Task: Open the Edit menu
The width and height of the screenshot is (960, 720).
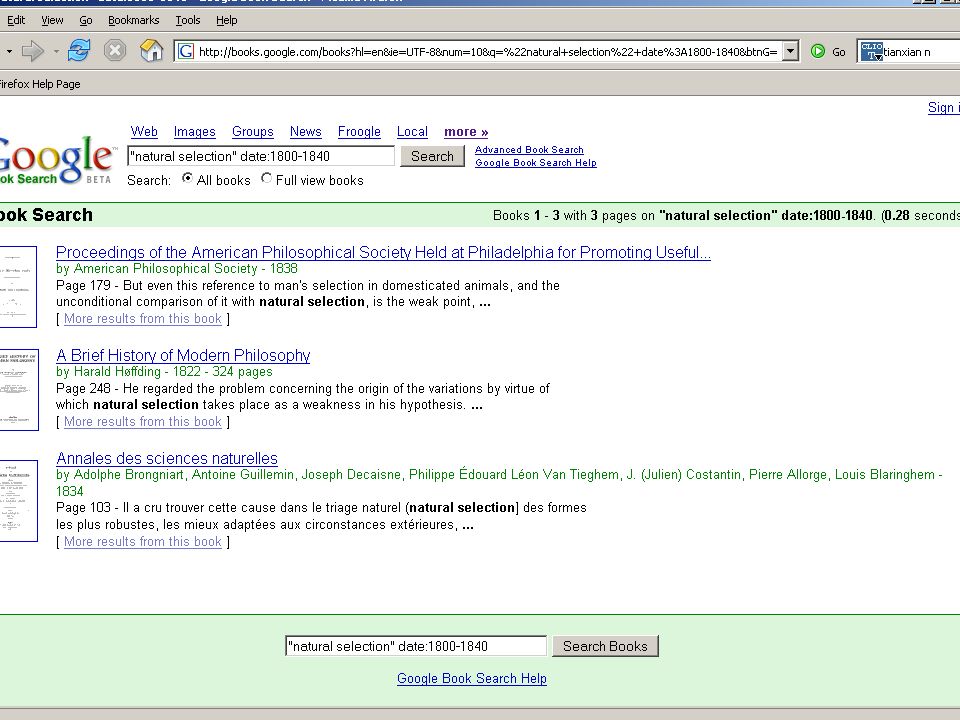Action: 16,20
